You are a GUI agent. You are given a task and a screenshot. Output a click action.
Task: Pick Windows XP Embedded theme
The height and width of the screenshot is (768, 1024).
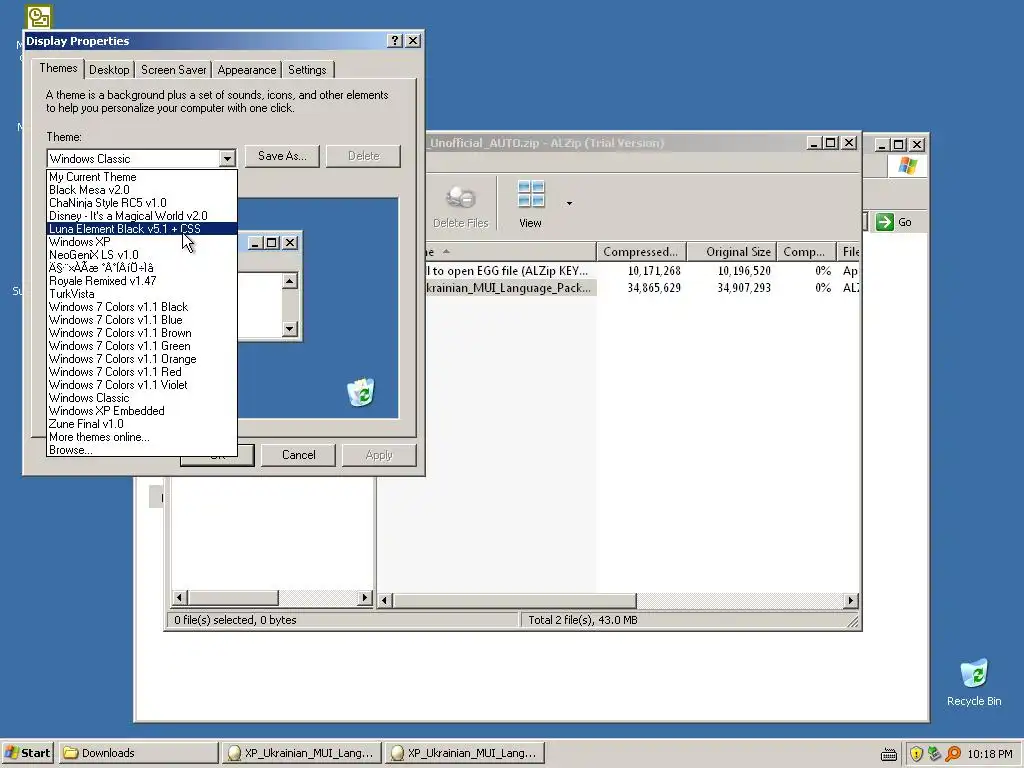pyautogui.click(x=142, y=411)
